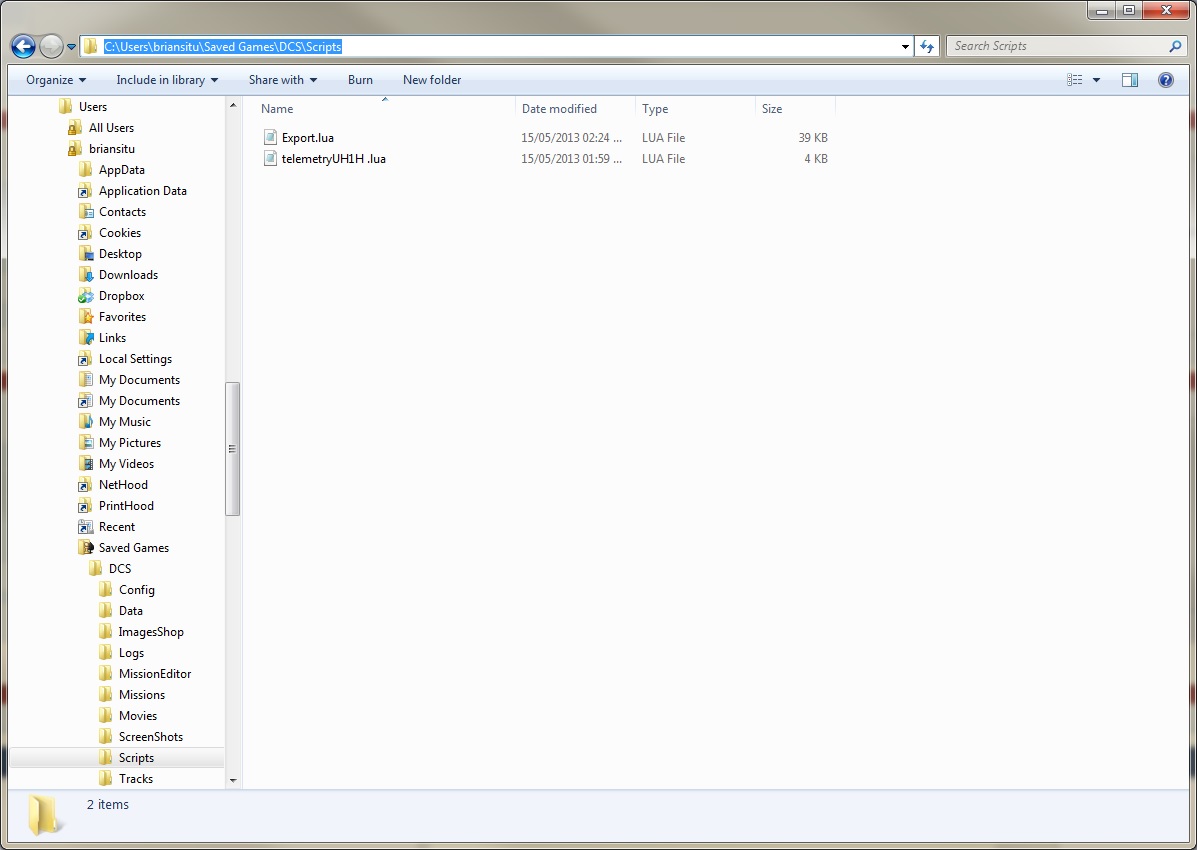Click the My Videos folder icon

[x=86, y=464]
